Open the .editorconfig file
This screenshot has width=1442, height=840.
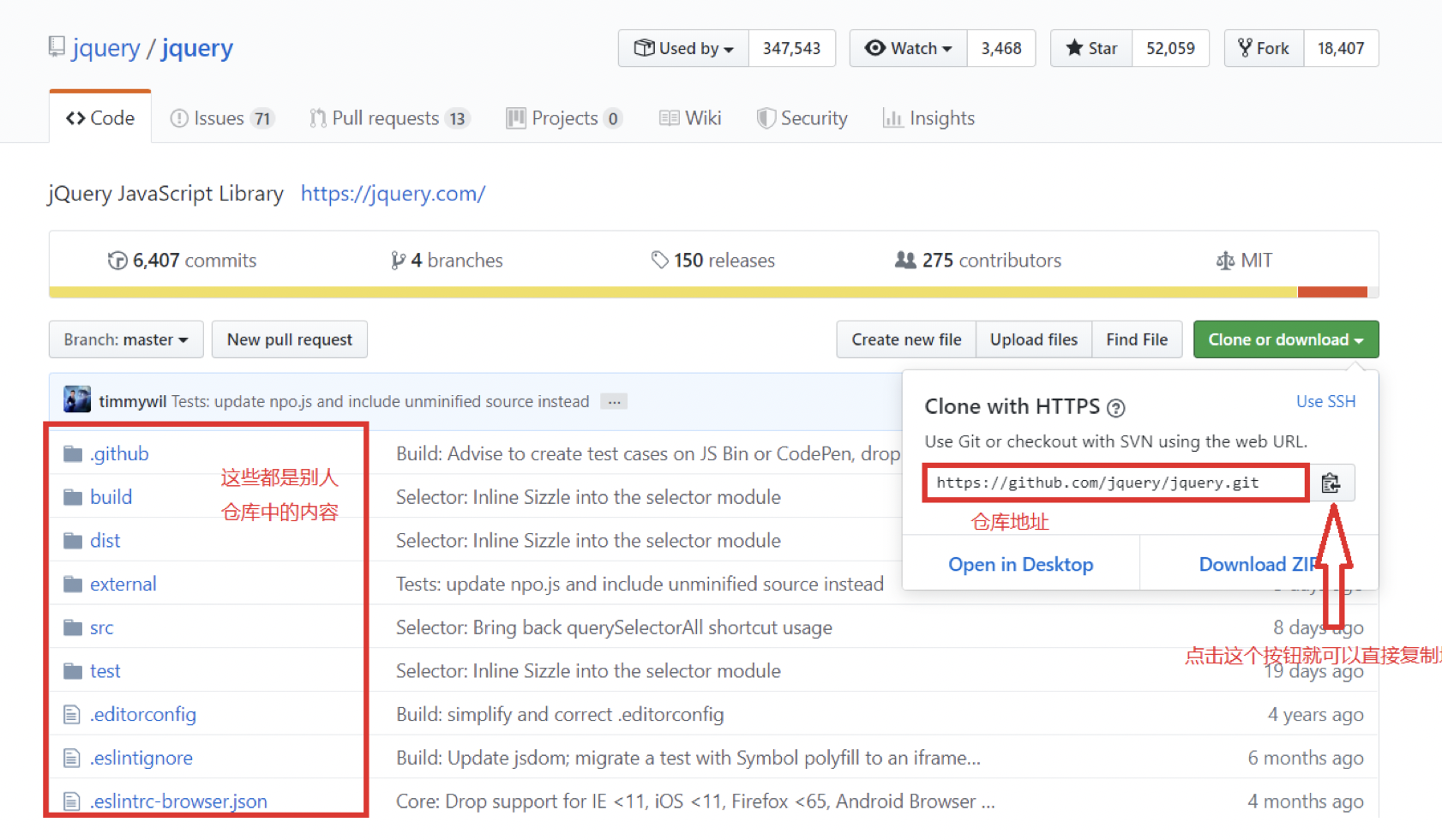[x=143, y=715]
